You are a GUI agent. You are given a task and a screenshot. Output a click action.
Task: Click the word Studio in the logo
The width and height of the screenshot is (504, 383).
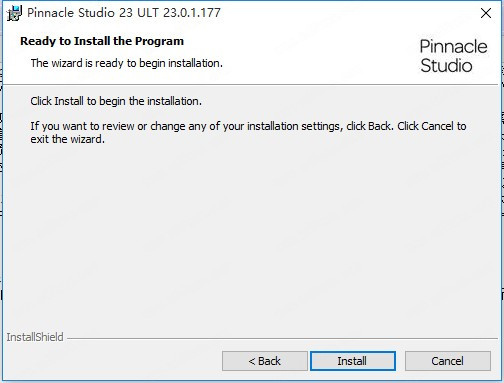click(446, 65)
